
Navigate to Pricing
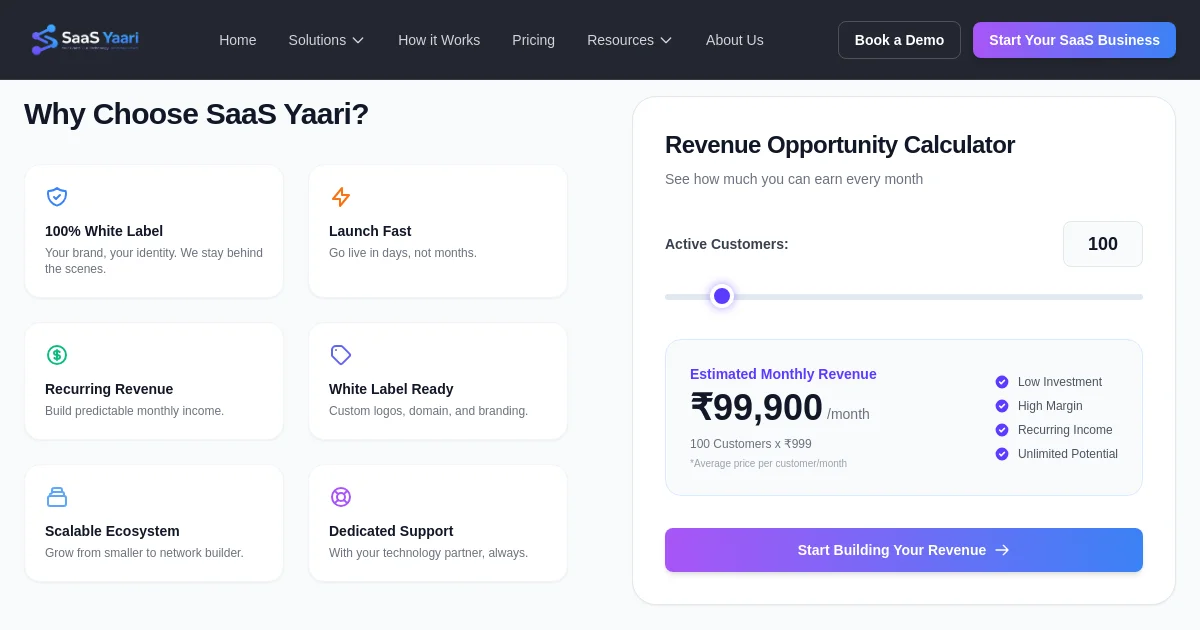pos(533,40)
